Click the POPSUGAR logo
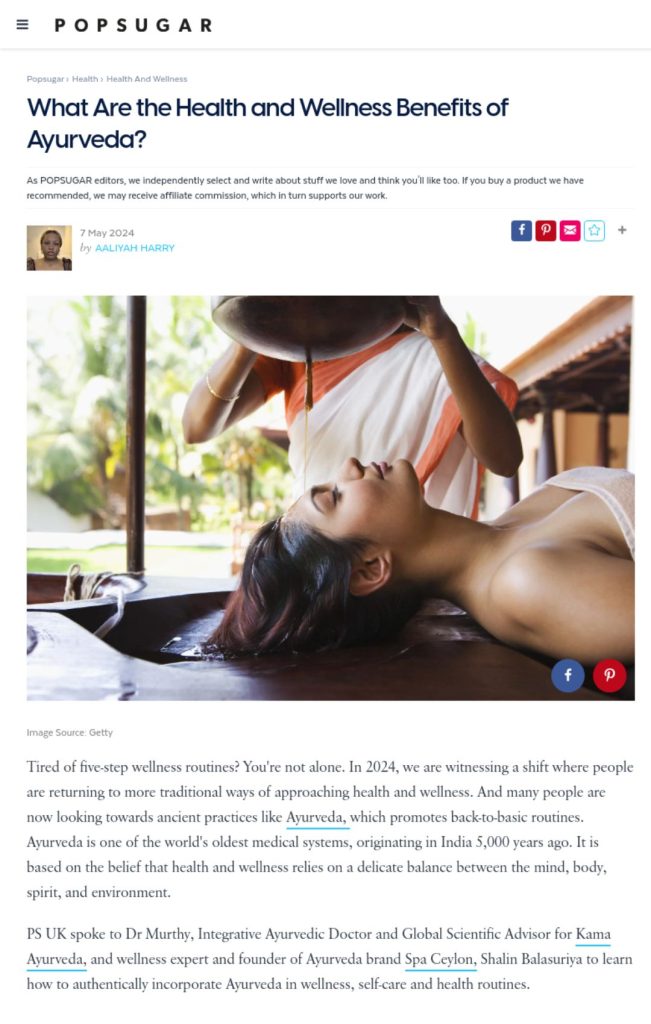651x1024 pixels. (x=134, y=25)
